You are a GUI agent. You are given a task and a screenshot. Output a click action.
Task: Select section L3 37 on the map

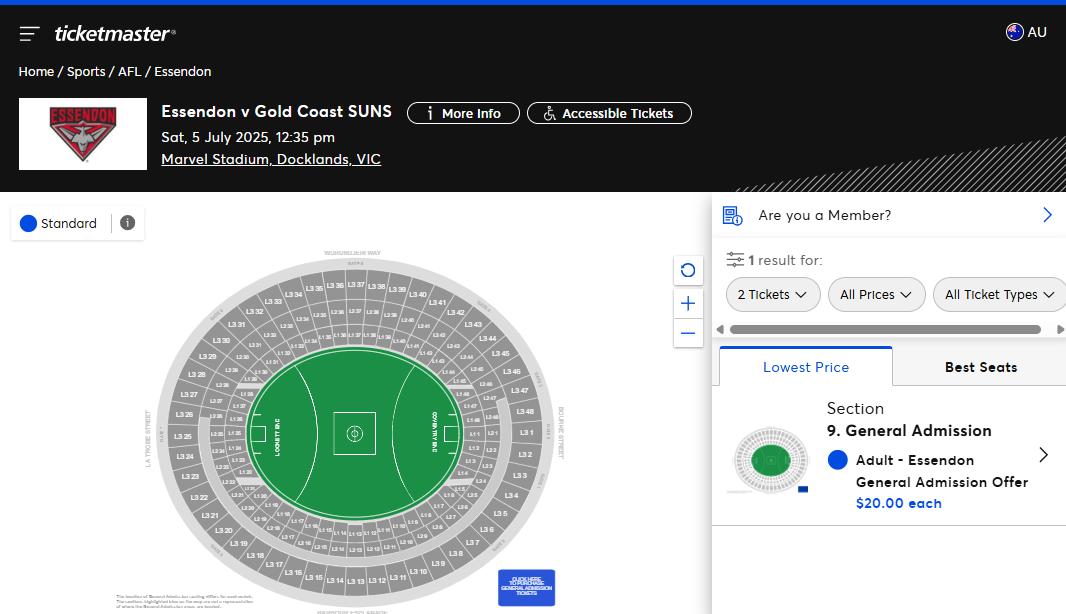click(356, 284)
